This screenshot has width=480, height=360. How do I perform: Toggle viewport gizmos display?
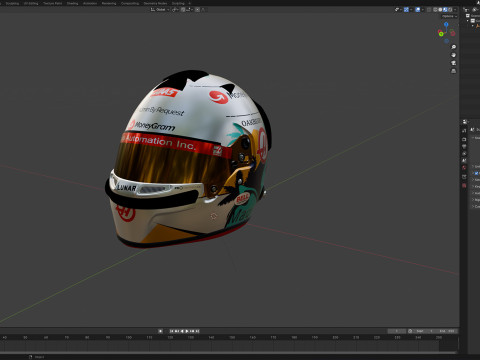406,10
